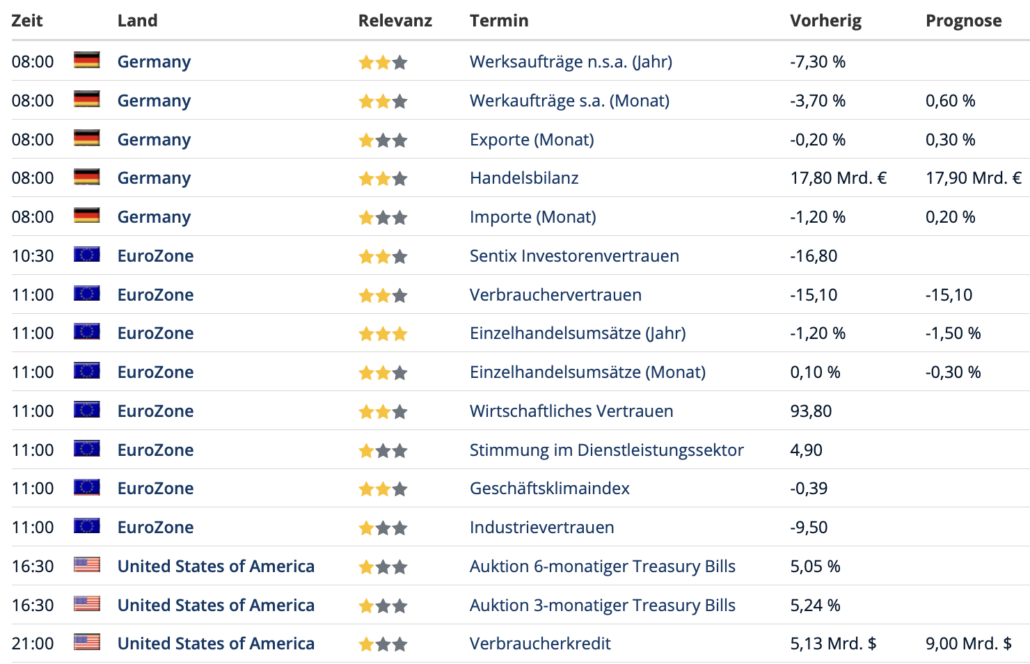Click the Relevanz column header

pos(395,20)
